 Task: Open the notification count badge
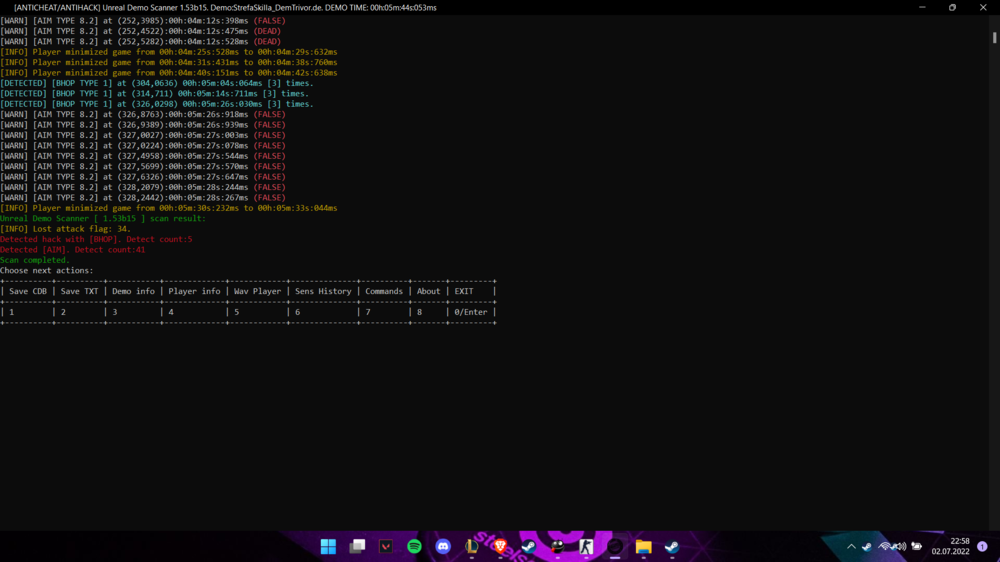coord(982,547)
